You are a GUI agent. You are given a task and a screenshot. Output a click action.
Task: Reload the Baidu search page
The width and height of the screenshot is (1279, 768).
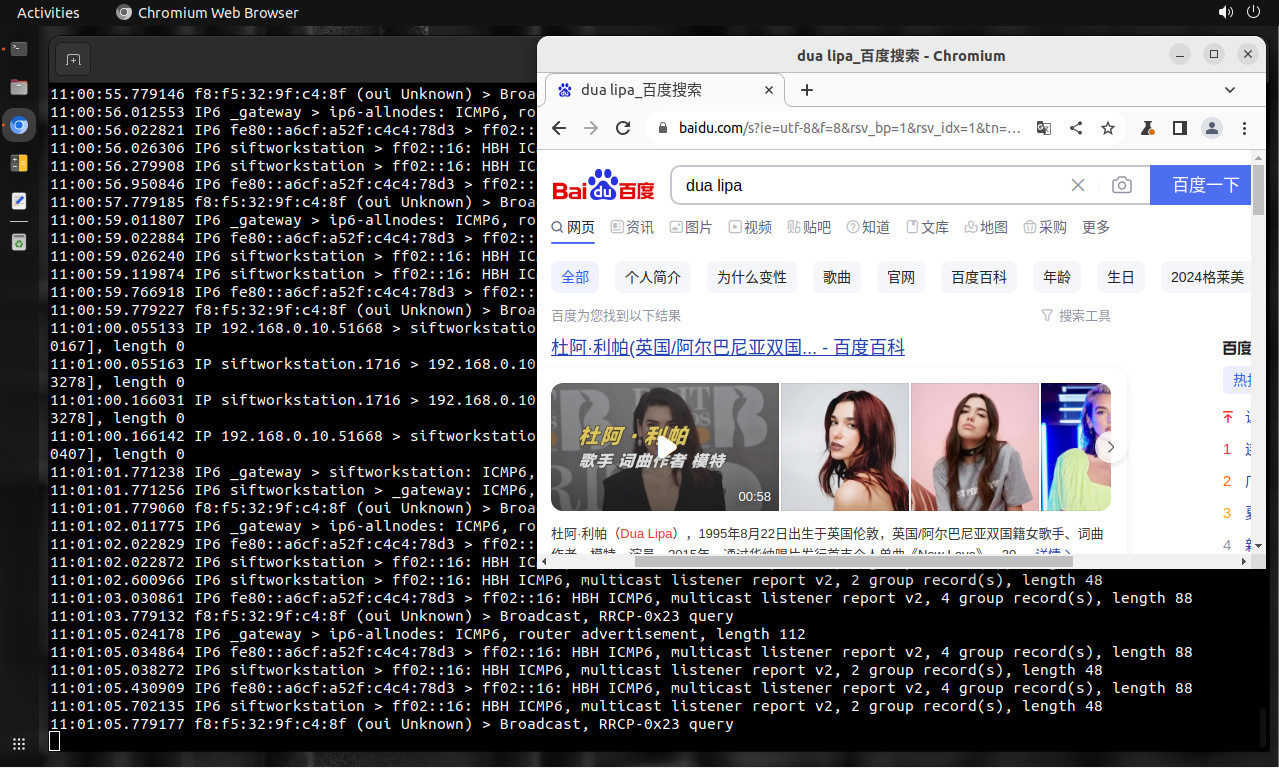click(623, 128)
